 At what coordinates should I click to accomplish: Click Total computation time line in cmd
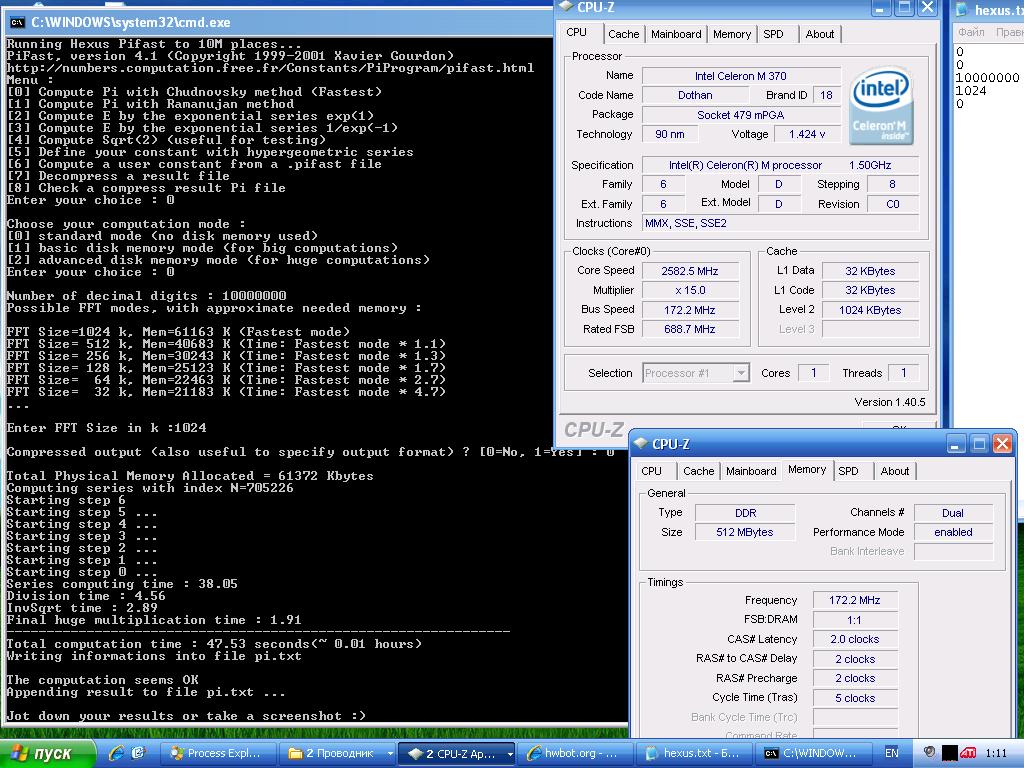tap(214, 644)
